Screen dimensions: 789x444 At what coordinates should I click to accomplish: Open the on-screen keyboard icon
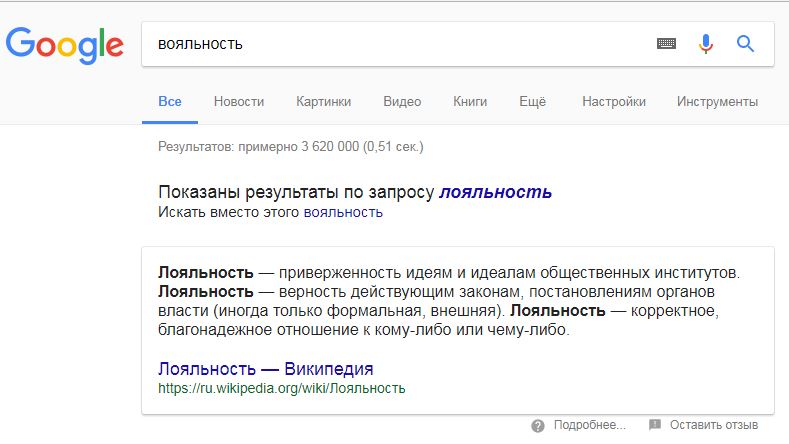tap(667, 44)
